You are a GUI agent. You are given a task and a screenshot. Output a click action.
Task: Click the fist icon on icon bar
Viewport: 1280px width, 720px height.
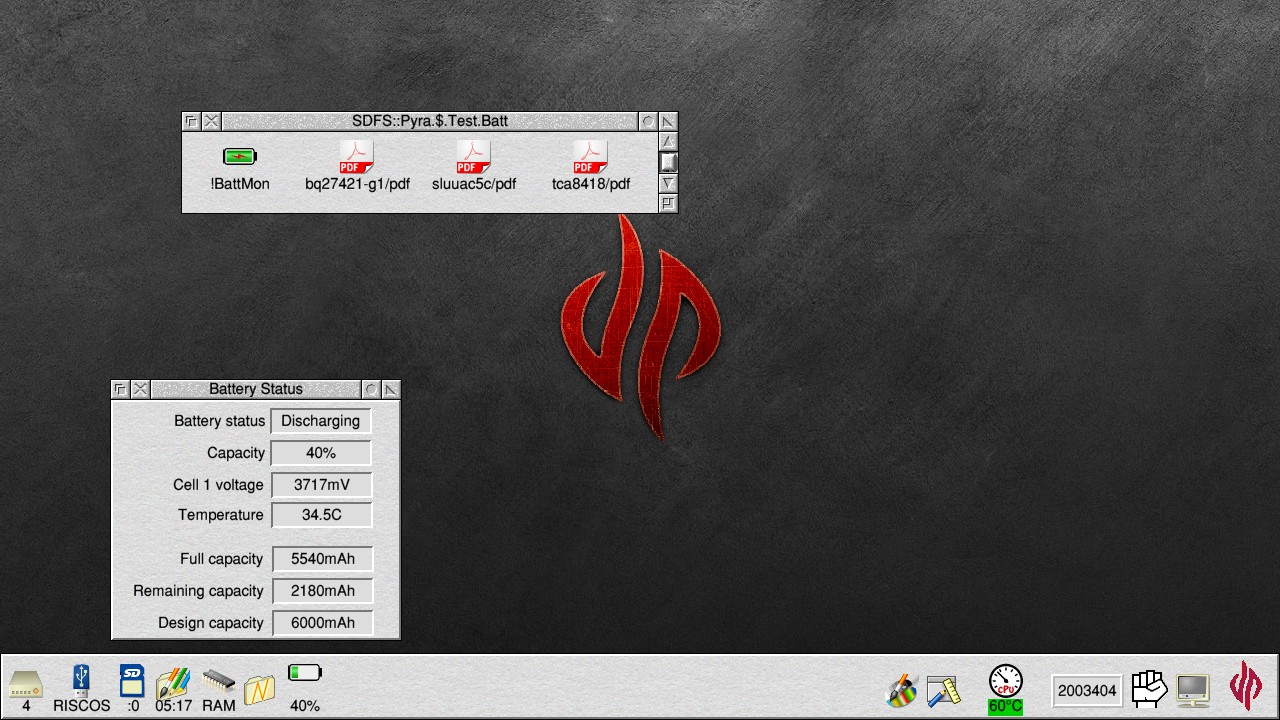(1149, 688)
